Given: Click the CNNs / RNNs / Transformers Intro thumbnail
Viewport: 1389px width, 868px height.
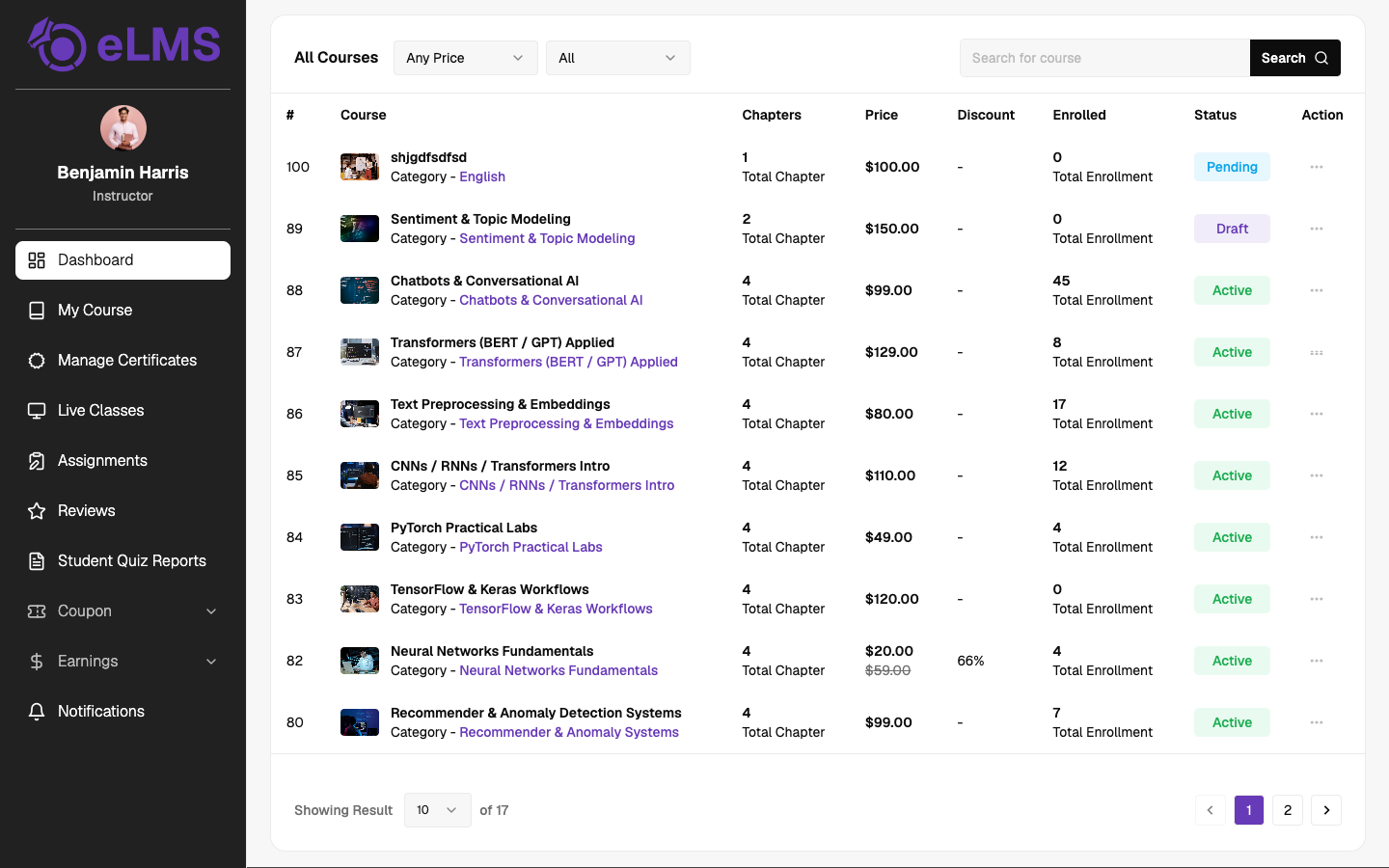Looking at the screenshot, I should pos(360,475).
